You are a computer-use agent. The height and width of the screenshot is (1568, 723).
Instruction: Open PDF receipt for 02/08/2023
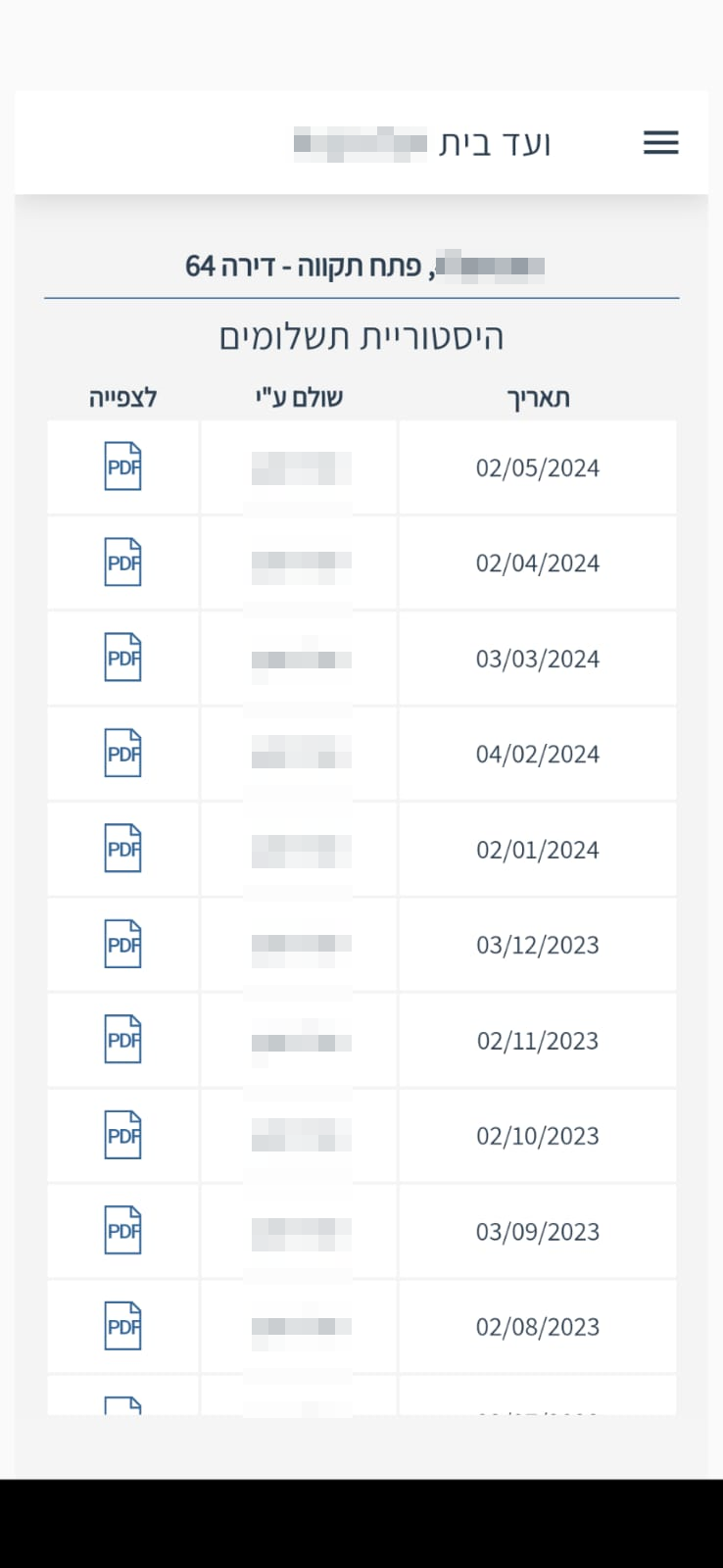(x=123, y=1327)
